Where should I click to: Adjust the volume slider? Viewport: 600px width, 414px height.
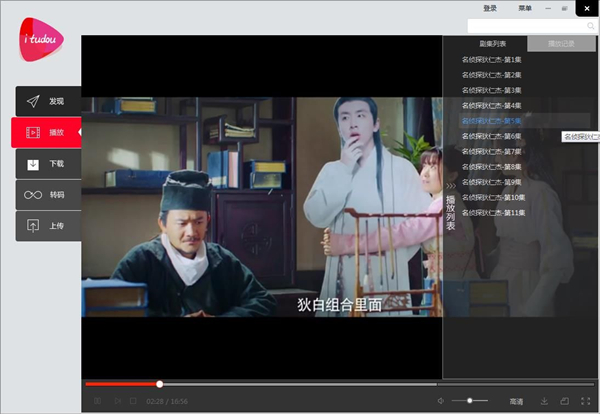coord(470,401)
